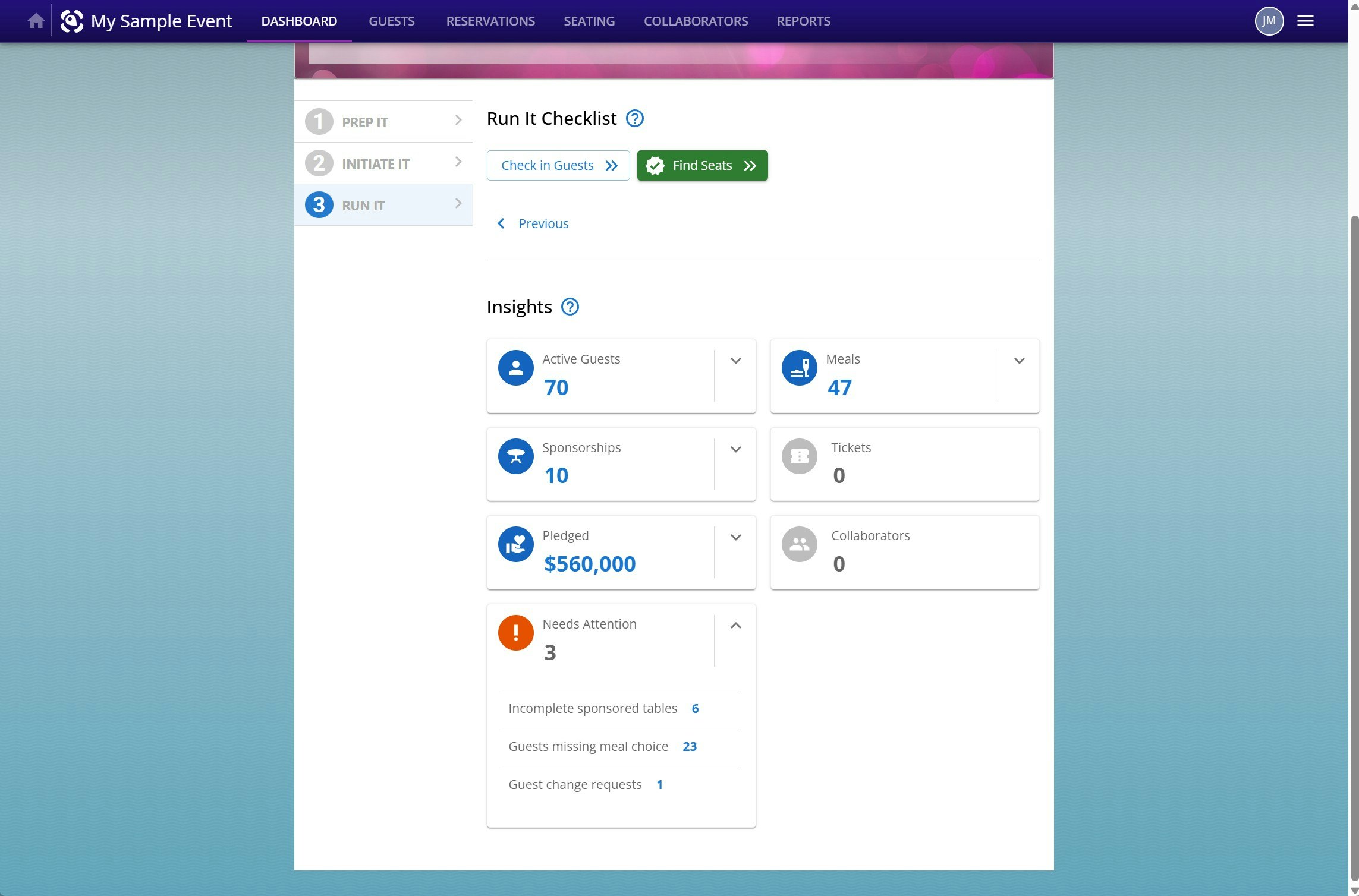Click the Sponsorships table icon
Viewport: 1359px width, 896px height.
coord(515,456)
